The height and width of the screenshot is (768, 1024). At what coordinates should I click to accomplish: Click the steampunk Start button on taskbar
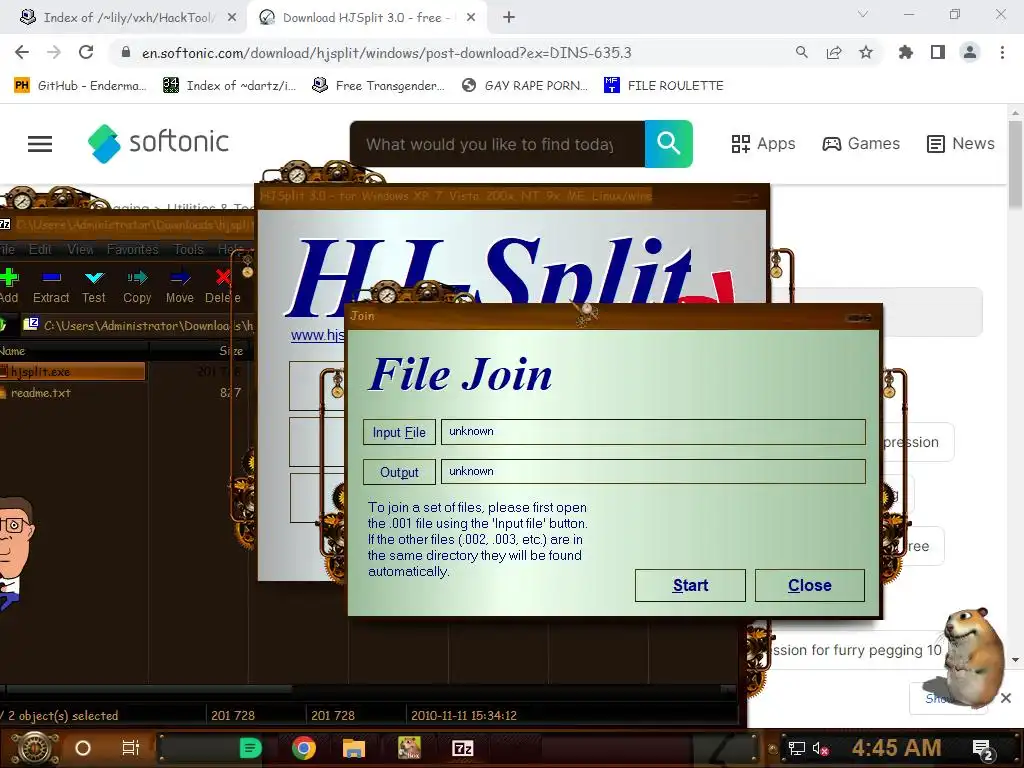(35, 748)
